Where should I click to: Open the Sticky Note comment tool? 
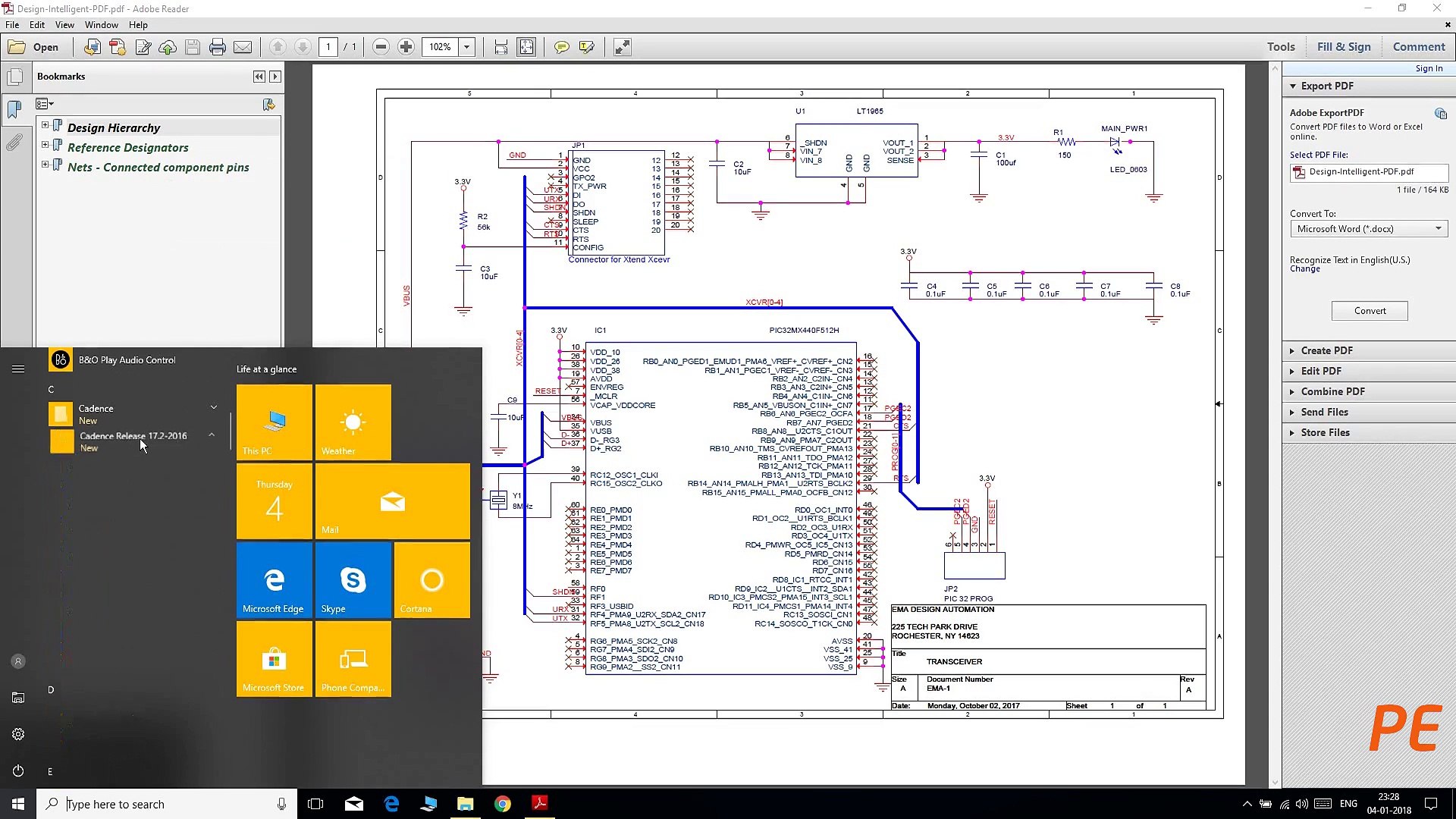click(561, 46)
